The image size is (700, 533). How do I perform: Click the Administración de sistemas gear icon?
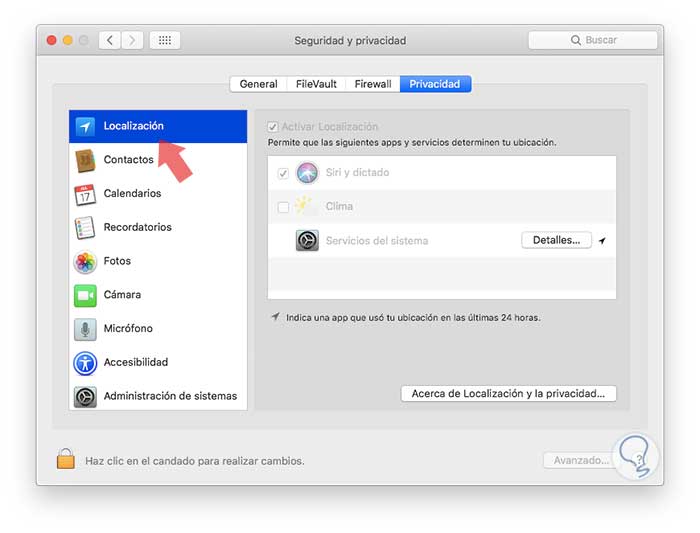(x=85, y=397)
